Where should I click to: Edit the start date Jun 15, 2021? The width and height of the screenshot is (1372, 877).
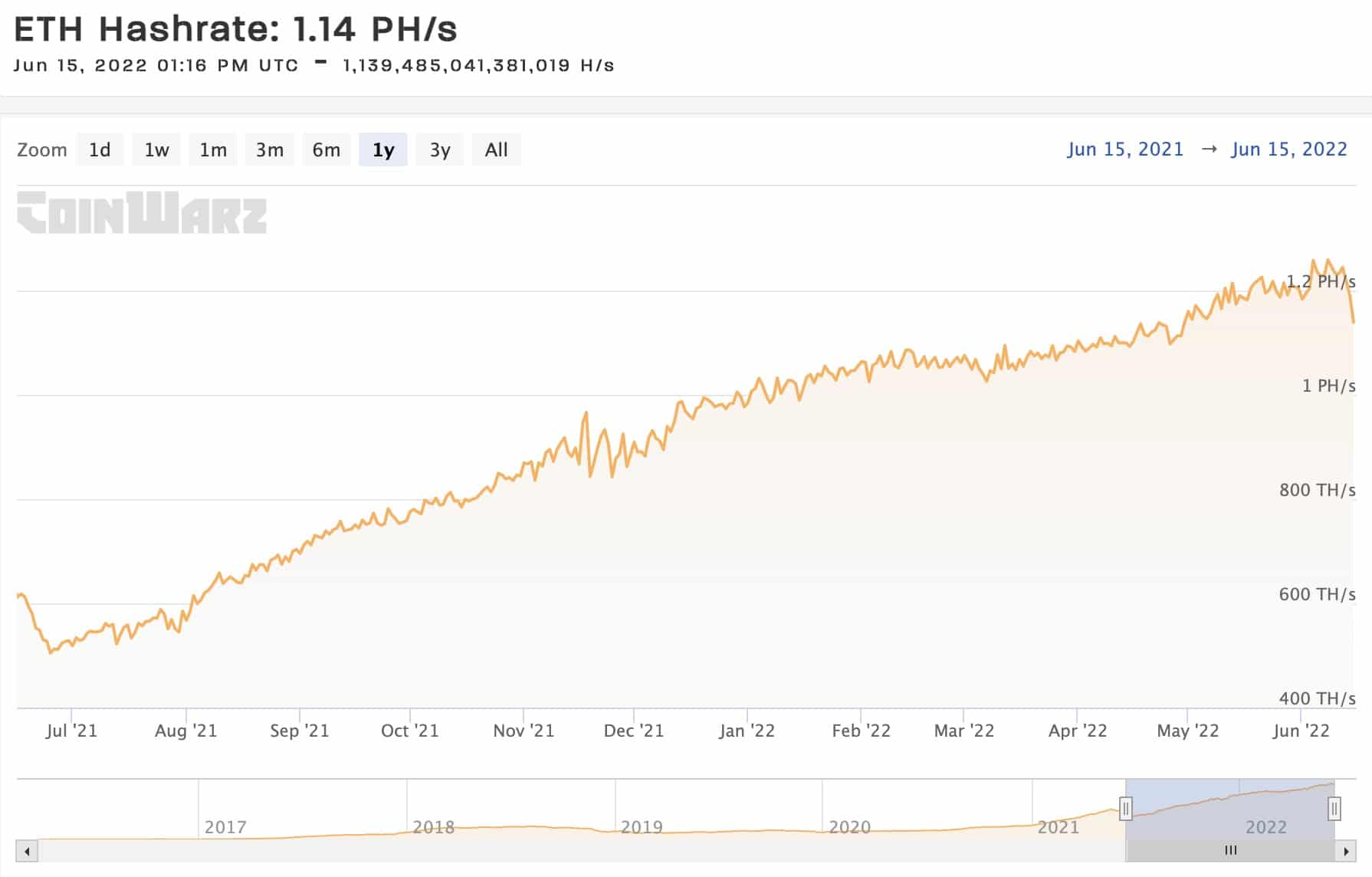(1125, 149)
